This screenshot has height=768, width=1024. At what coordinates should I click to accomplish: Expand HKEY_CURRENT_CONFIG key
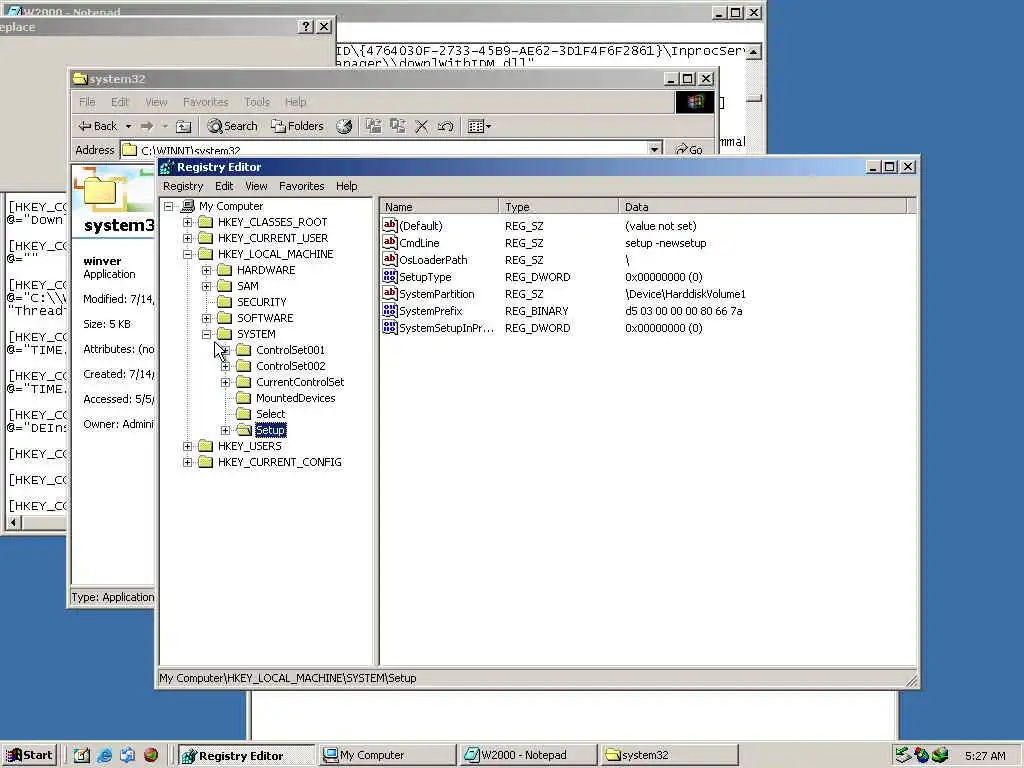click(187, 462)
